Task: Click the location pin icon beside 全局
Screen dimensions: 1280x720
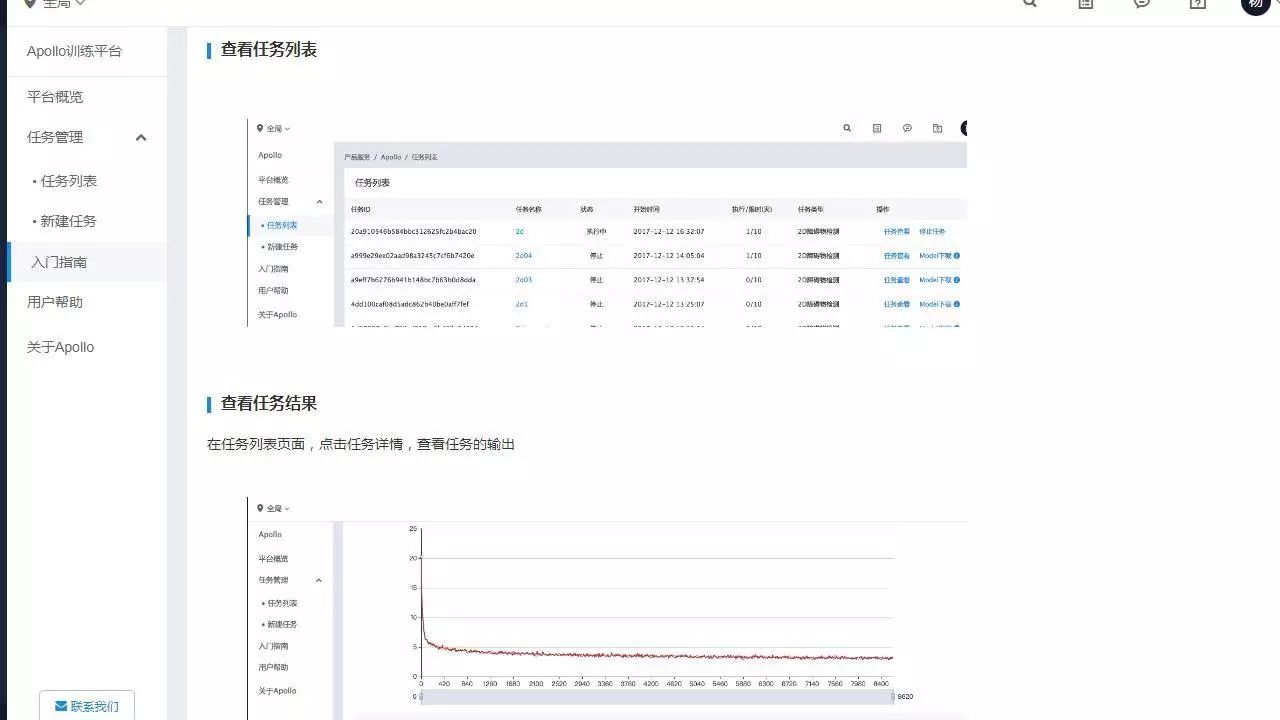Action: pyautogui.click(x=30, y=4)
